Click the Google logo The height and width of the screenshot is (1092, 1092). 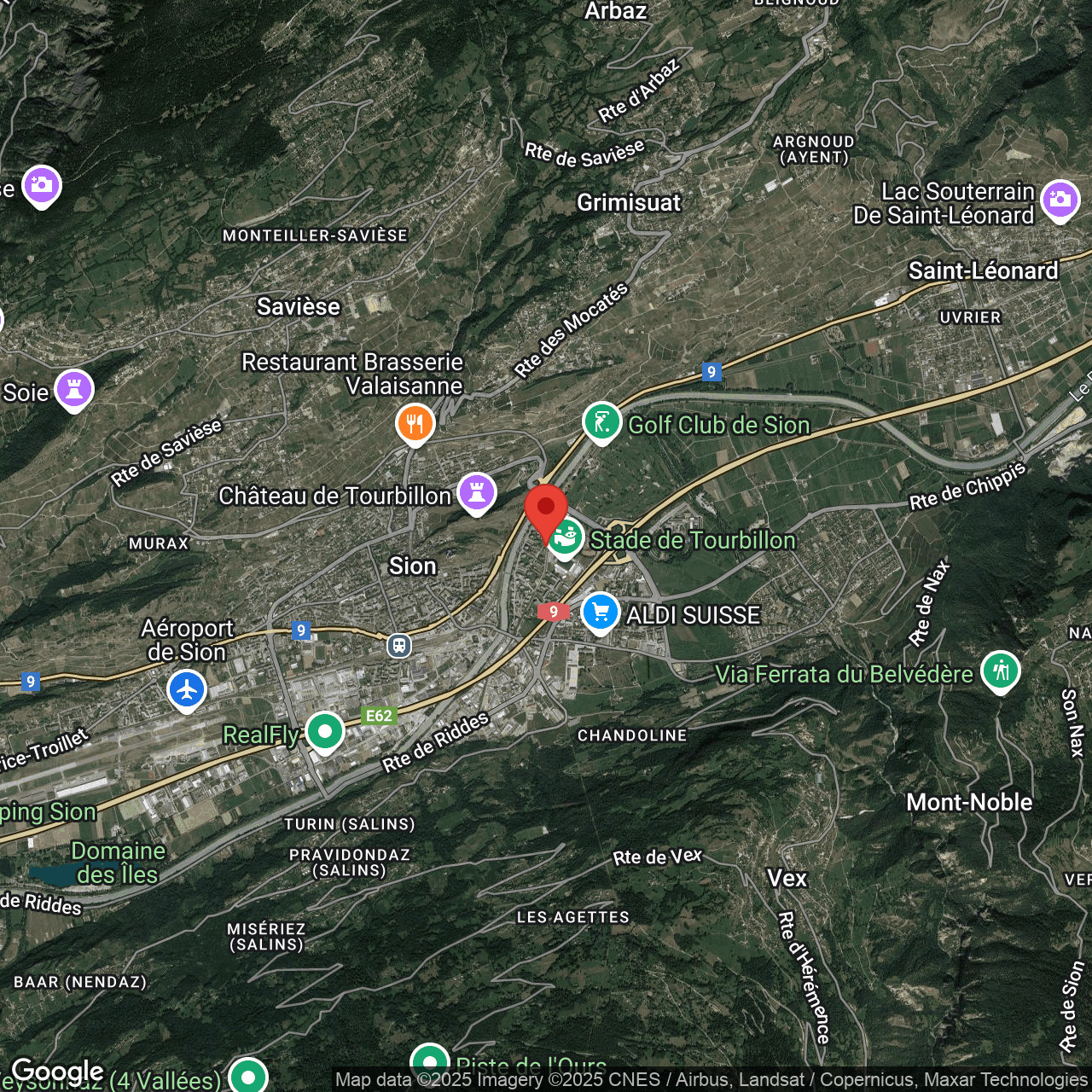coord(60,1072)
